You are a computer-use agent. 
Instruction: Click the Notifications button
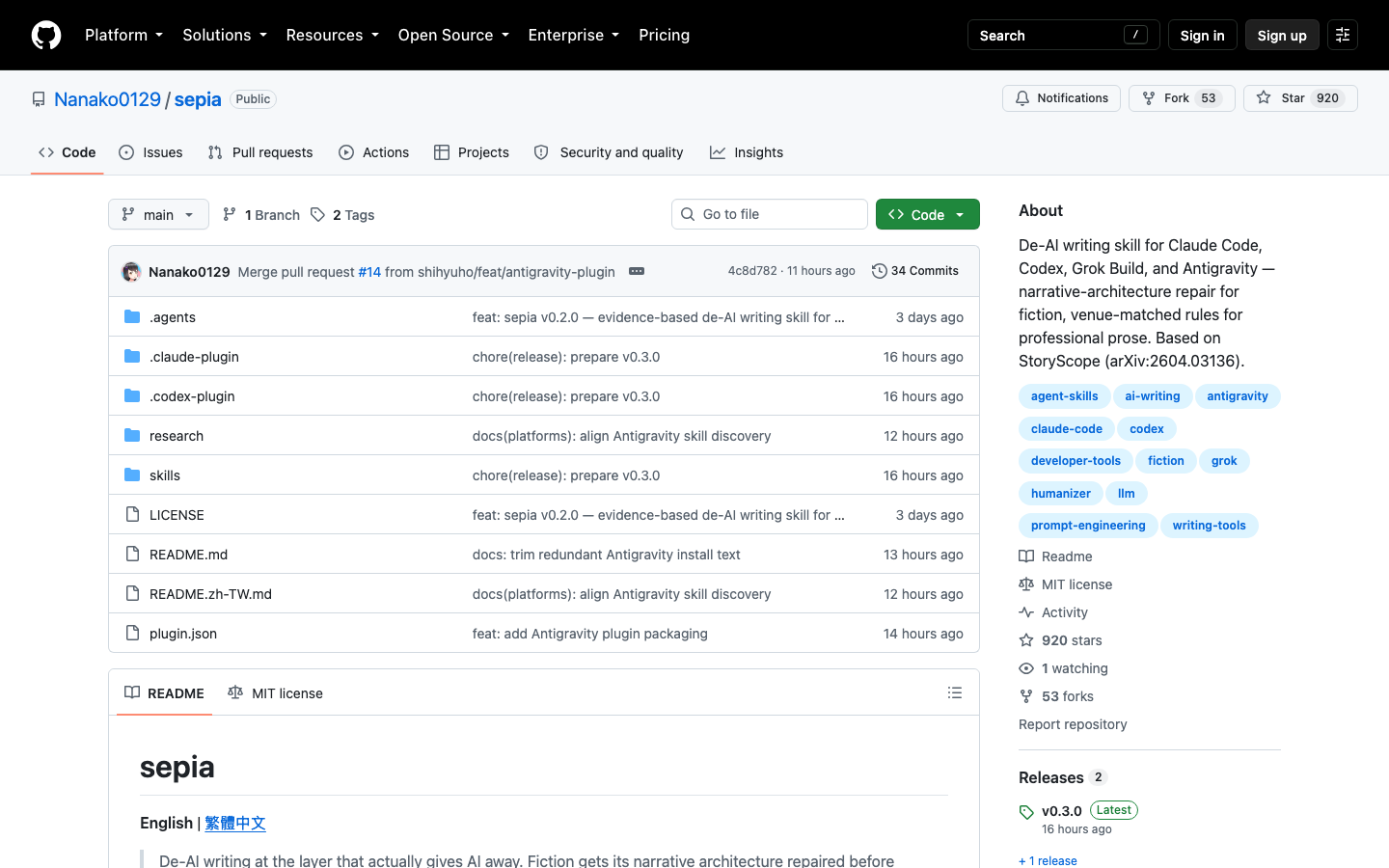pyautogui.click(x=1061, y=98)
